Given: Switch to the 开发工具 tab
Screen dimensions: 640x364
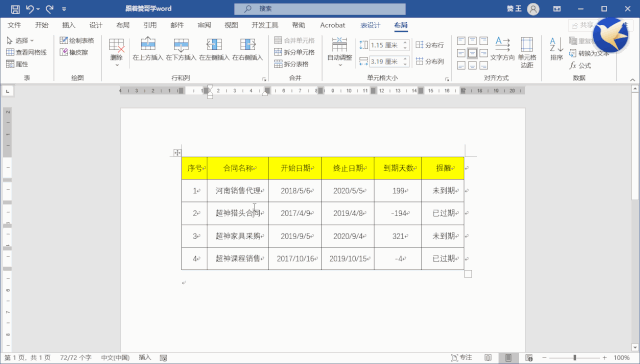Looking at the screenshot, I should click(x=265, y=25).
